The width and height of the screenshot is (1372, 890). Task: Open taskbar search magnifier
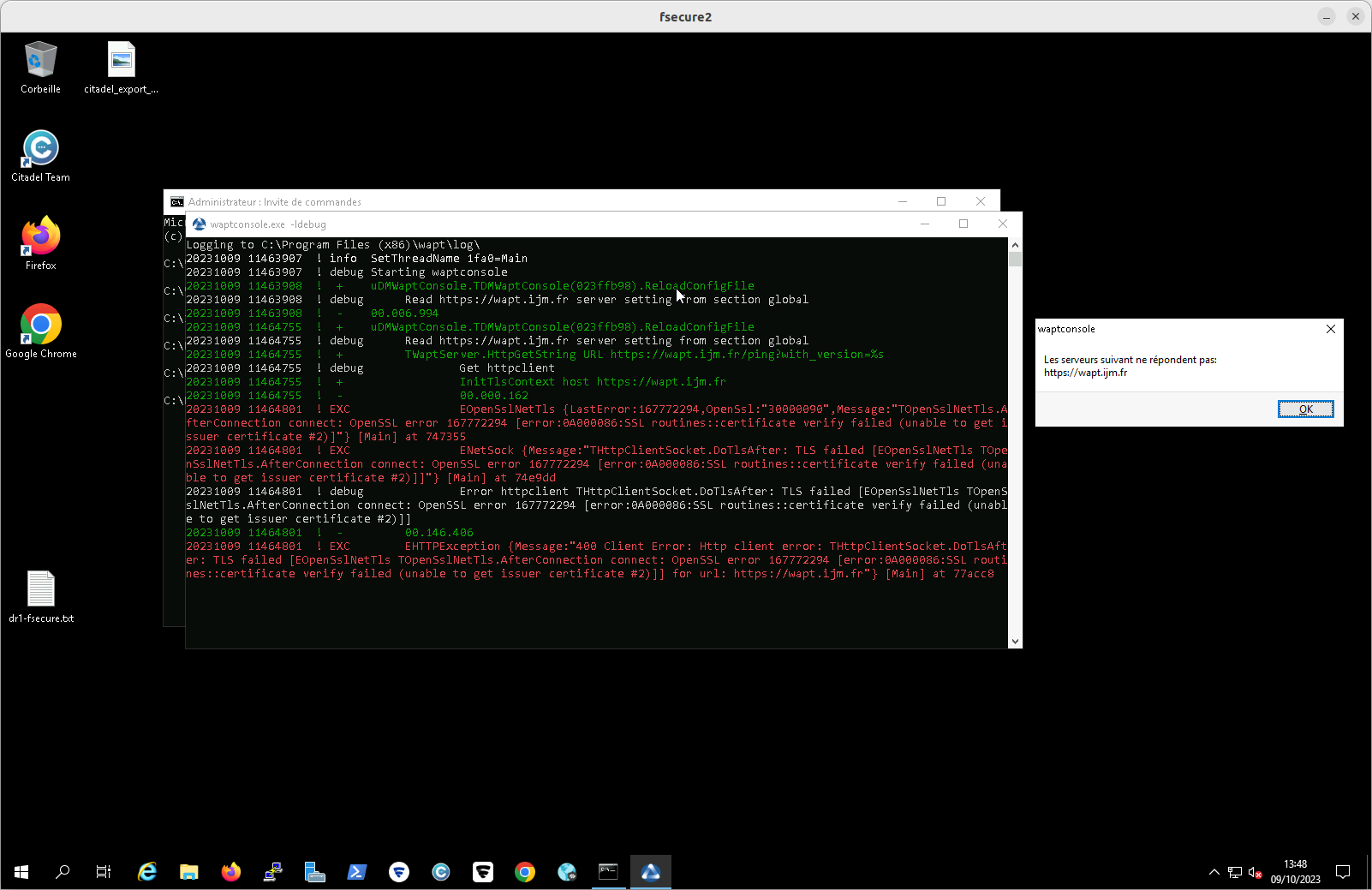tap(63, 872)
